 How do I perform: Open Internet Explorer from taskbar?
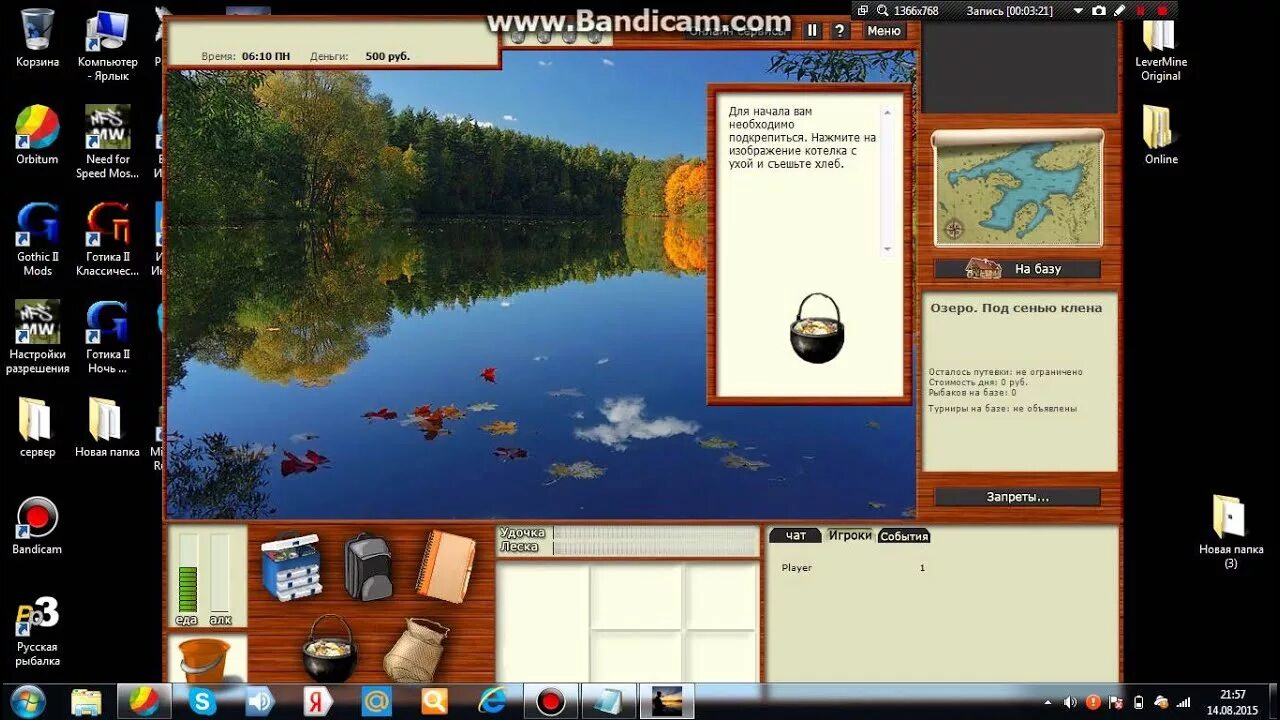(x=492, y=701)
